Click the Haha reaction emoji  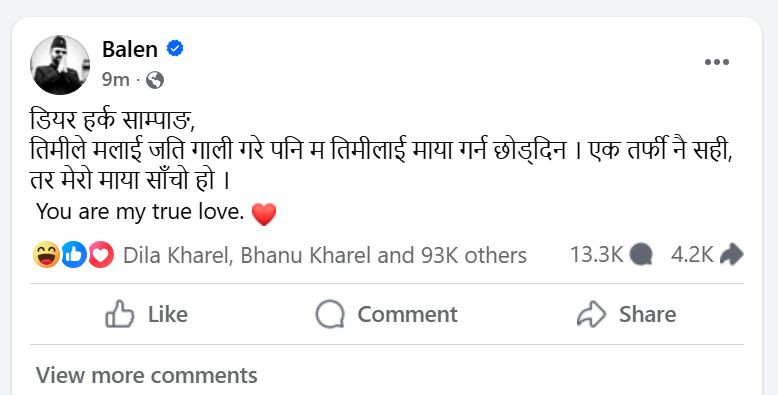pos(46,255)
